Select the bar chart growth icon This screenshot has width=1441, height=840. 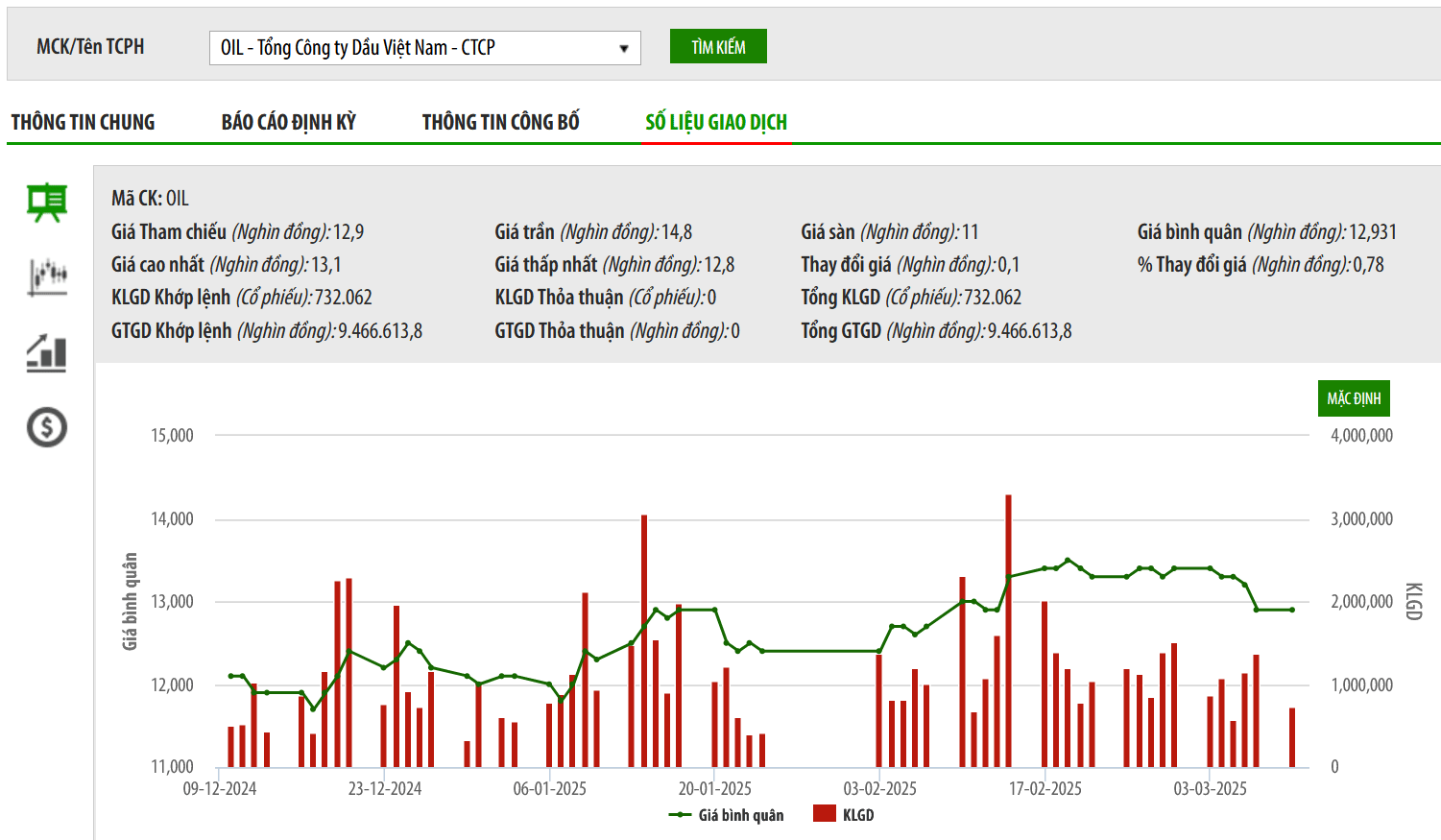pos(46,352)
